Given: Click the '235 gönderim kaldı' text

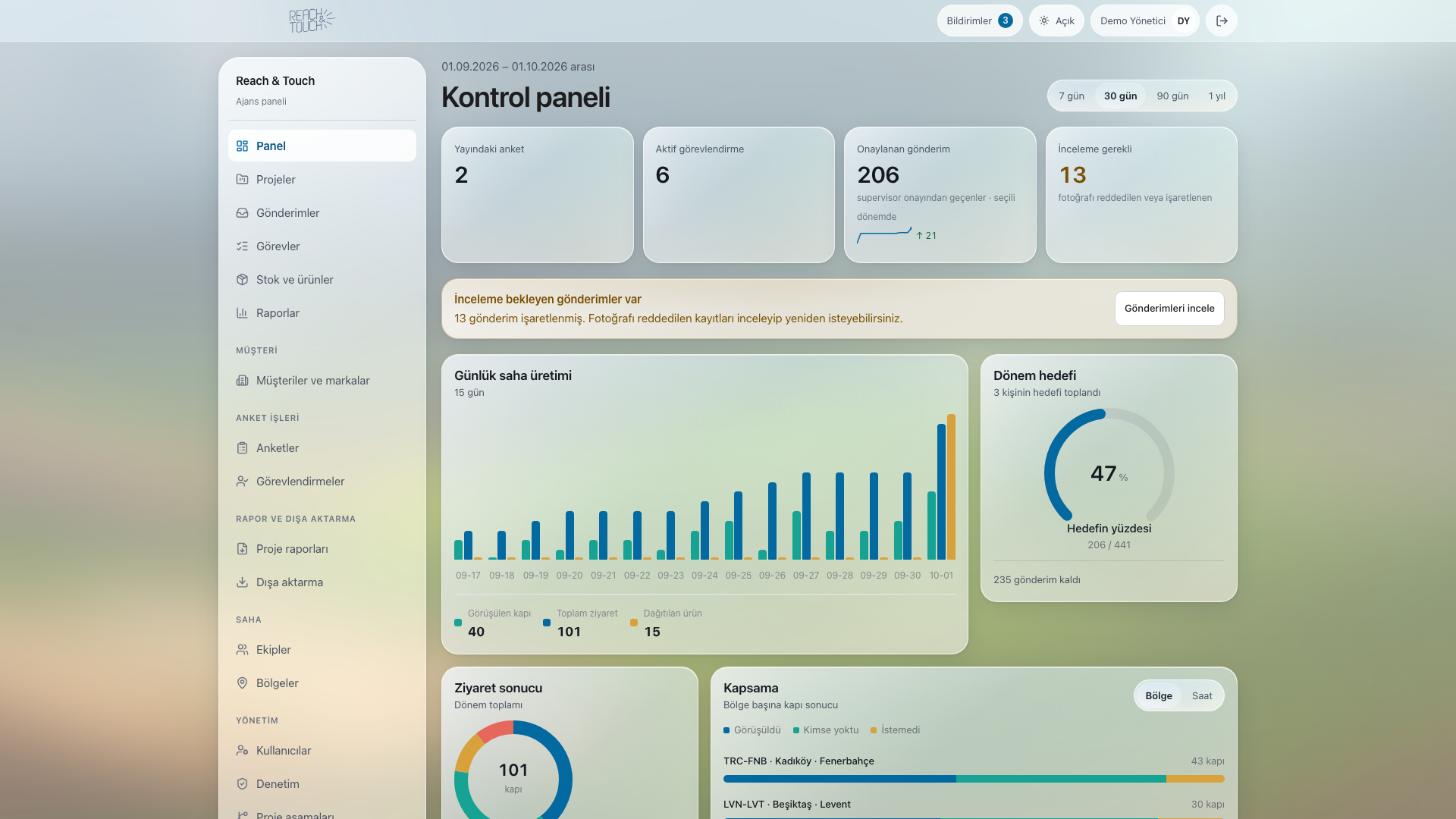Looking at the screenshot, I should pyautogui.click(x=1037, y=580).
